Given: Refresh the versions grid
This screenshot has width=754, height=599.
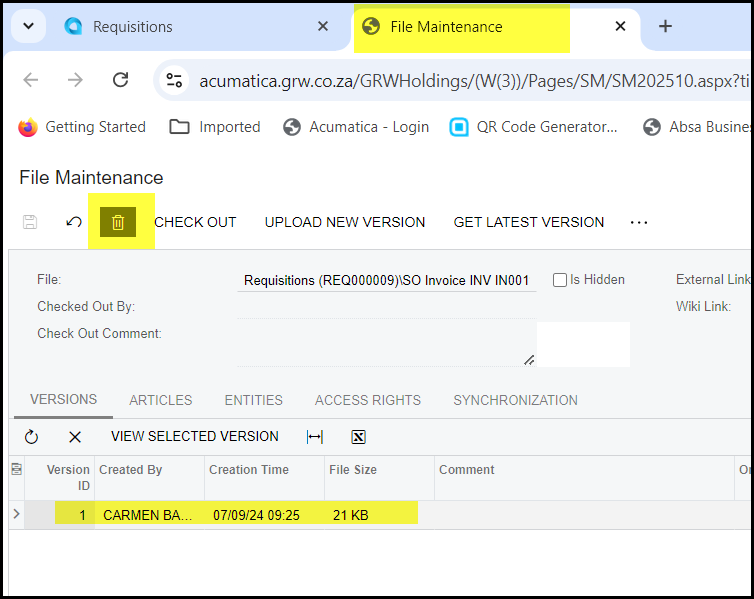Looking at the screenshot, I should pyautogui.click(x=31, y=437).
